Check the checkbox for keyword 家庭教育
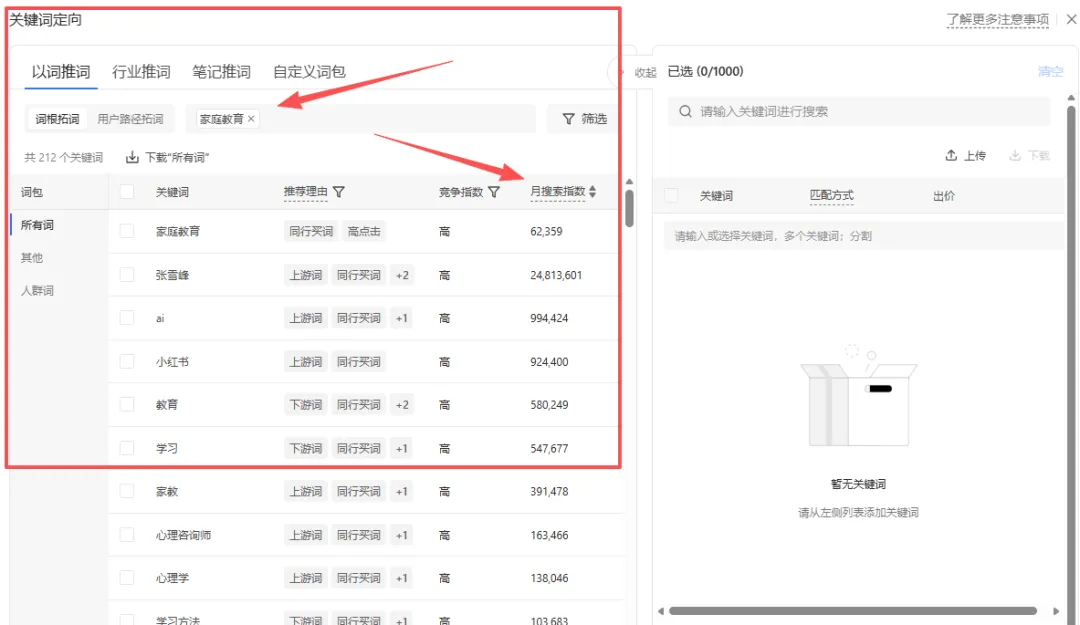The width and height of the screenshot is (1080, 625). pos(127,231)
